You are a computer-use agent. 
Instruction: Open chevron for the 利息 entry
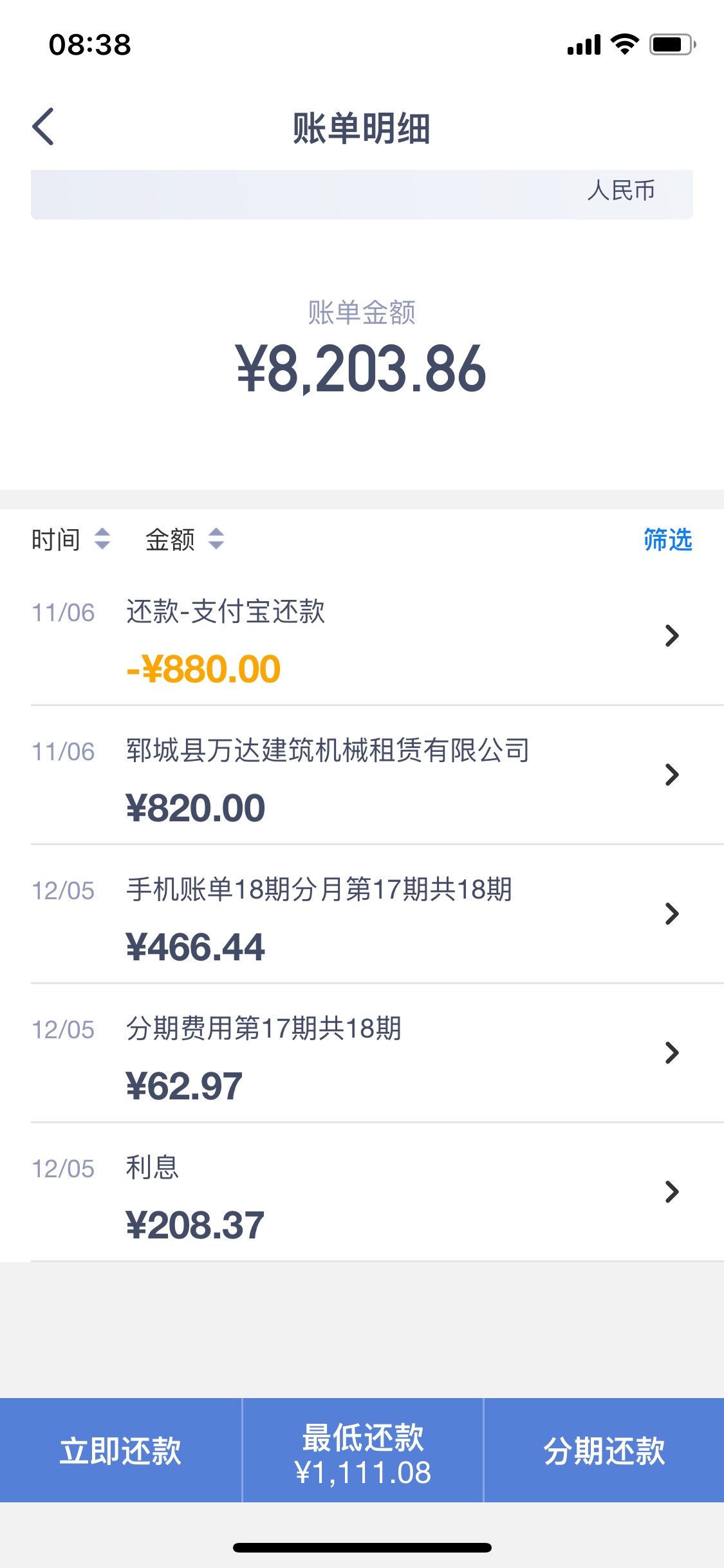[672, 1191]
